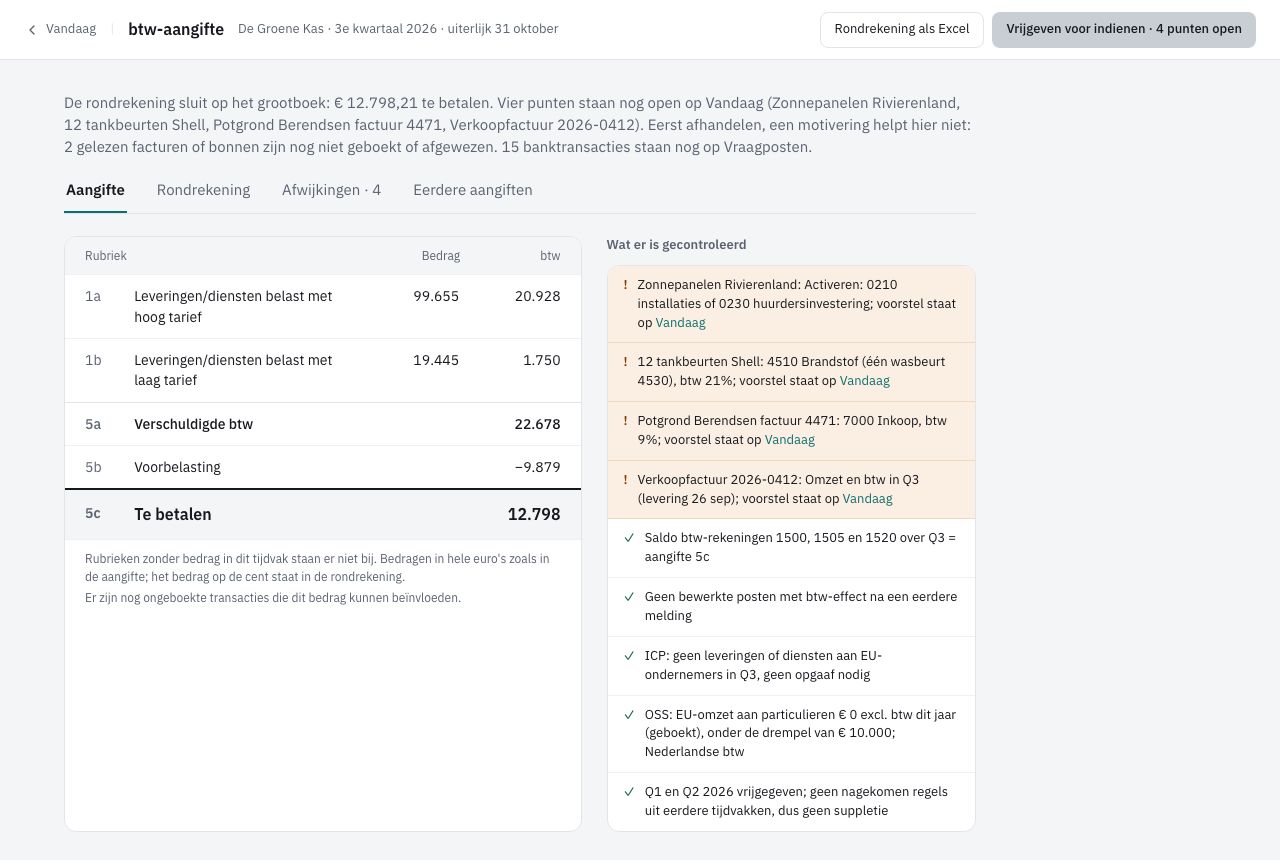Click Voorbelasting amount −9.879
Screen dimensions: 1280x860
(x=537, y=467)
